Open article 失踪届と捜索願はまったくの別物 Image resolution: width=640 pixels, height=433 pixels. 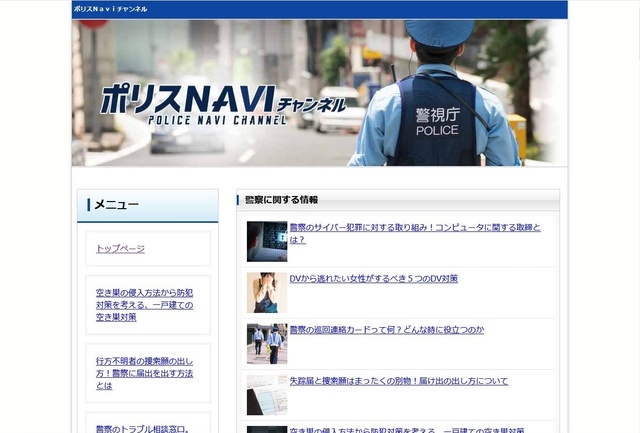click(x=399, y=381)
